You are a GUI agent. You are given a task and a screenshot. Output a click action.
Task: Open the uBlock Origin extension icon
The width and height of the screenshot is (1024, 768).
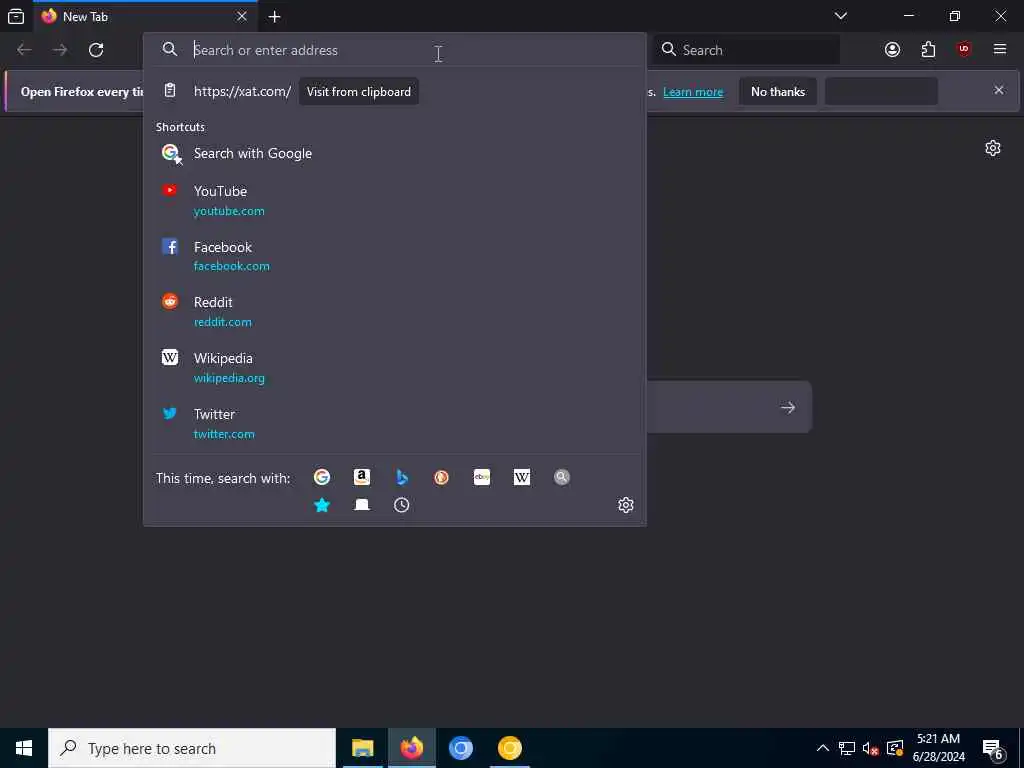pyautogui.click(x=964, y=50)
